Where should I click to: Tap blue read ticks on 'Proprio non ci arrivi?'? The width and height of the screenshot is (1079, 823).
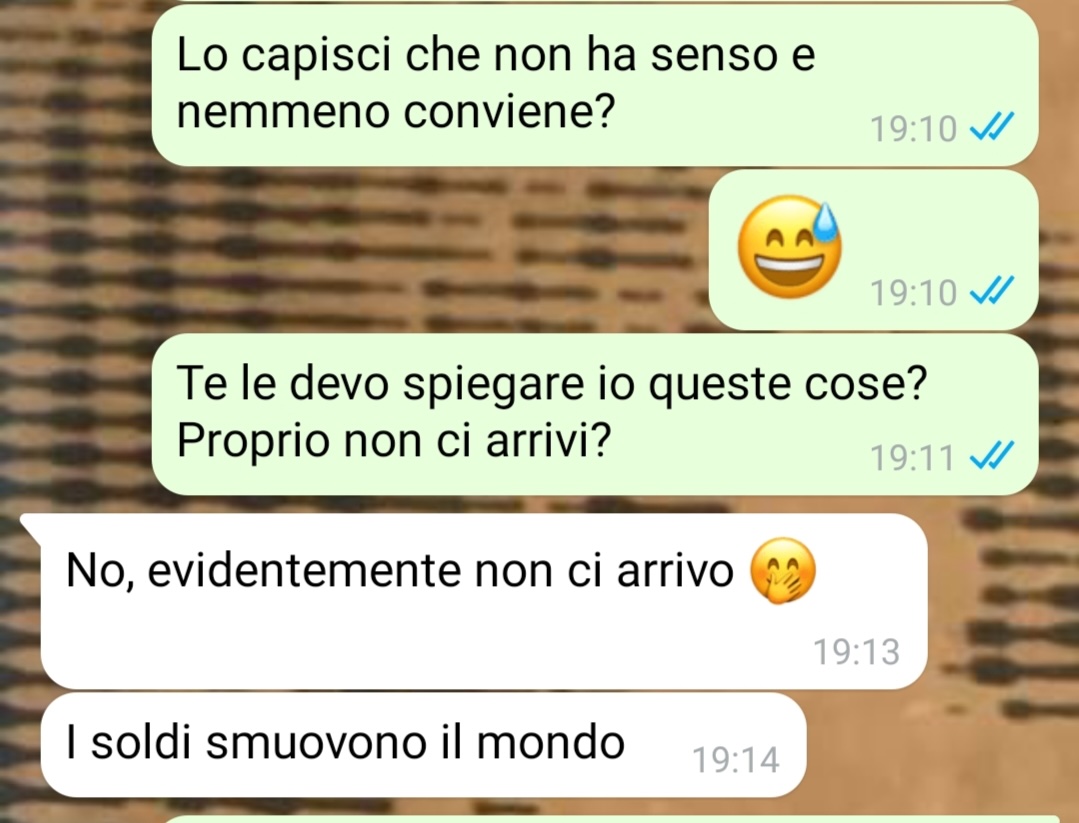pos(992,455)
